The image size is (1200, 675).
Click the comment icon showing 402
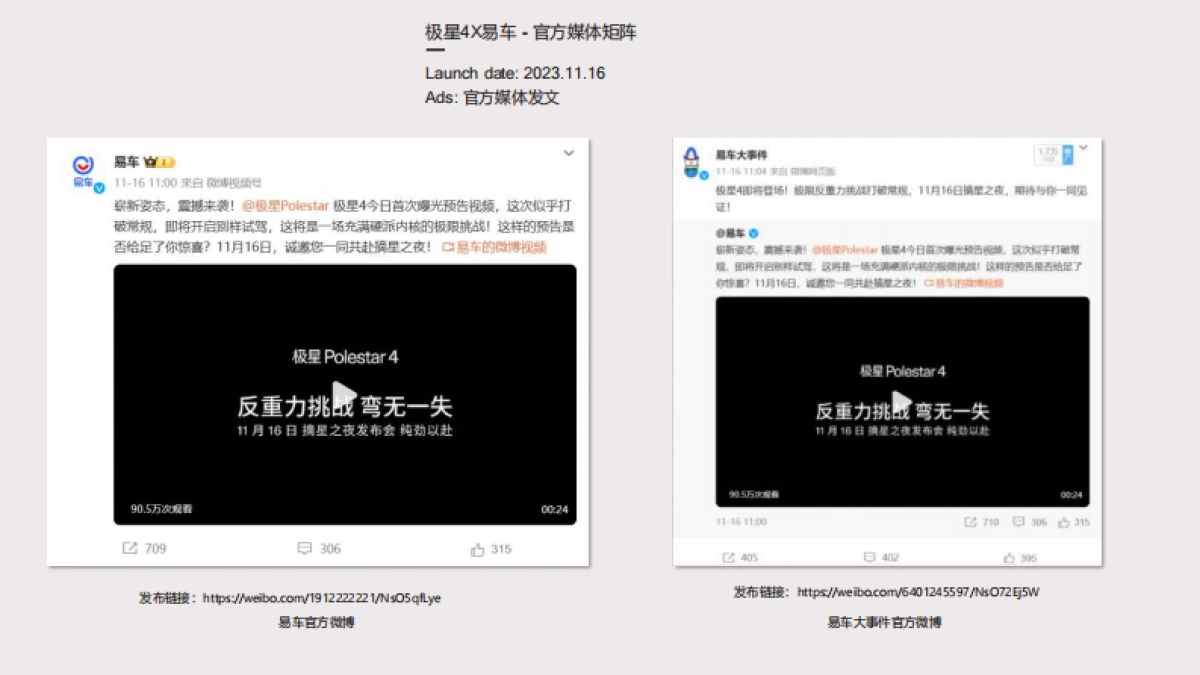pos(869,556)
